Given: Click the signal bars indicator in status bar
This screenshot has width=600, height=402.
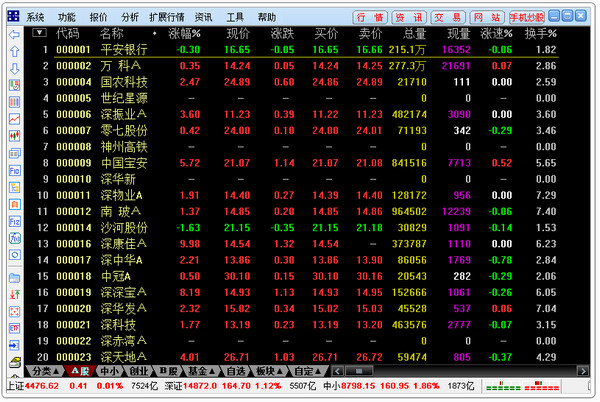Looking at the screenshot, I should pyautogui.click(x=522, y=386).
